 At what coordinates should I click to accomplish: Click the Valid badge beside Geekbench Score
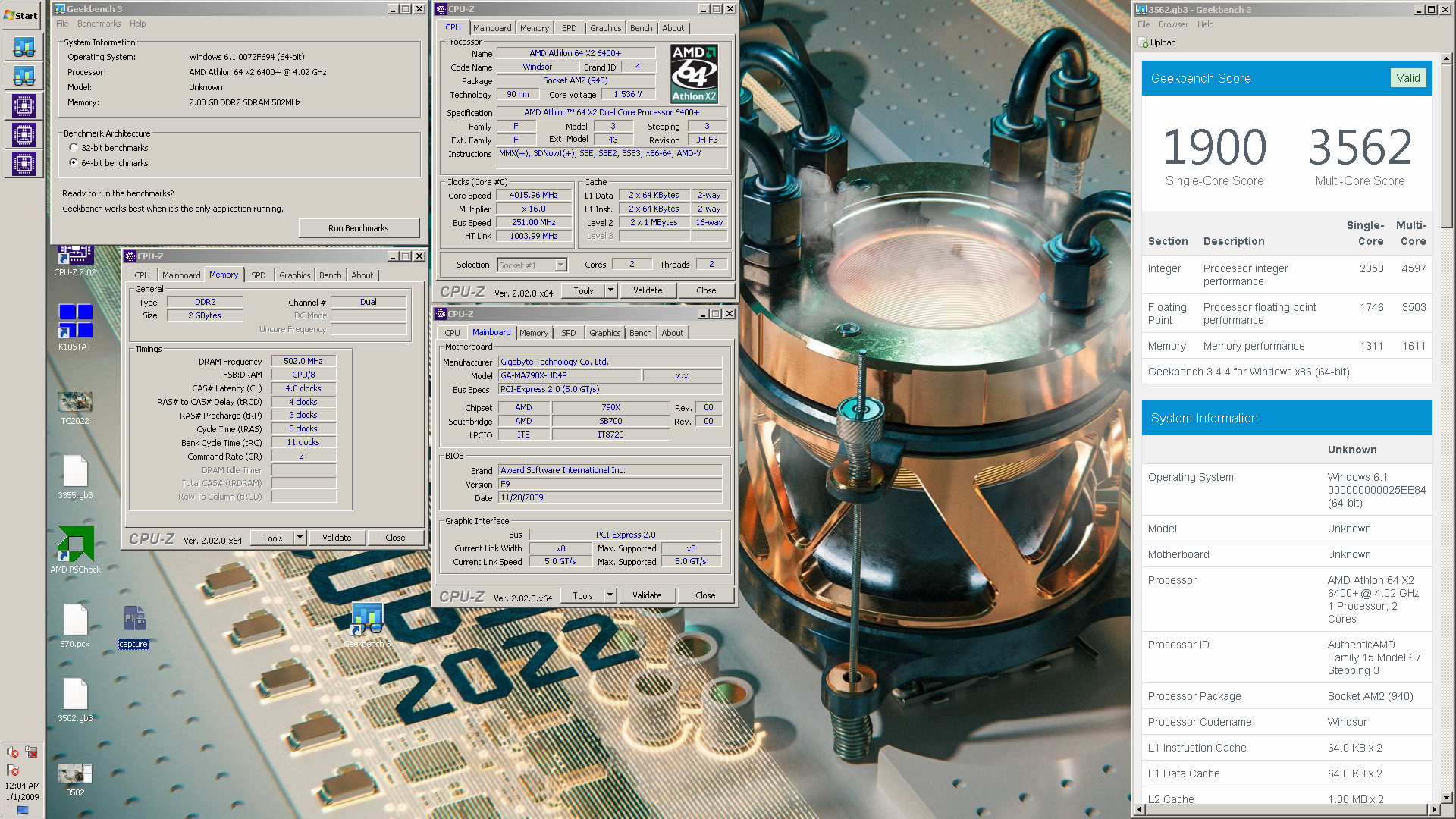point(1408,78)
